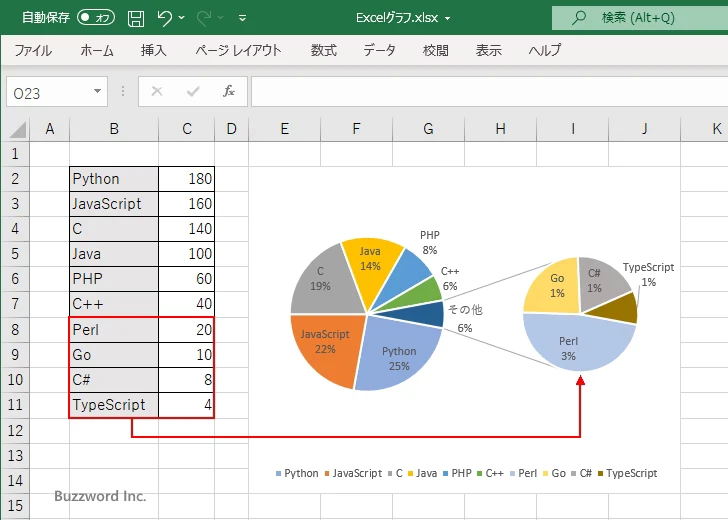Select the cell containing Python
This screenshot has width=728, height=520.
114,179
